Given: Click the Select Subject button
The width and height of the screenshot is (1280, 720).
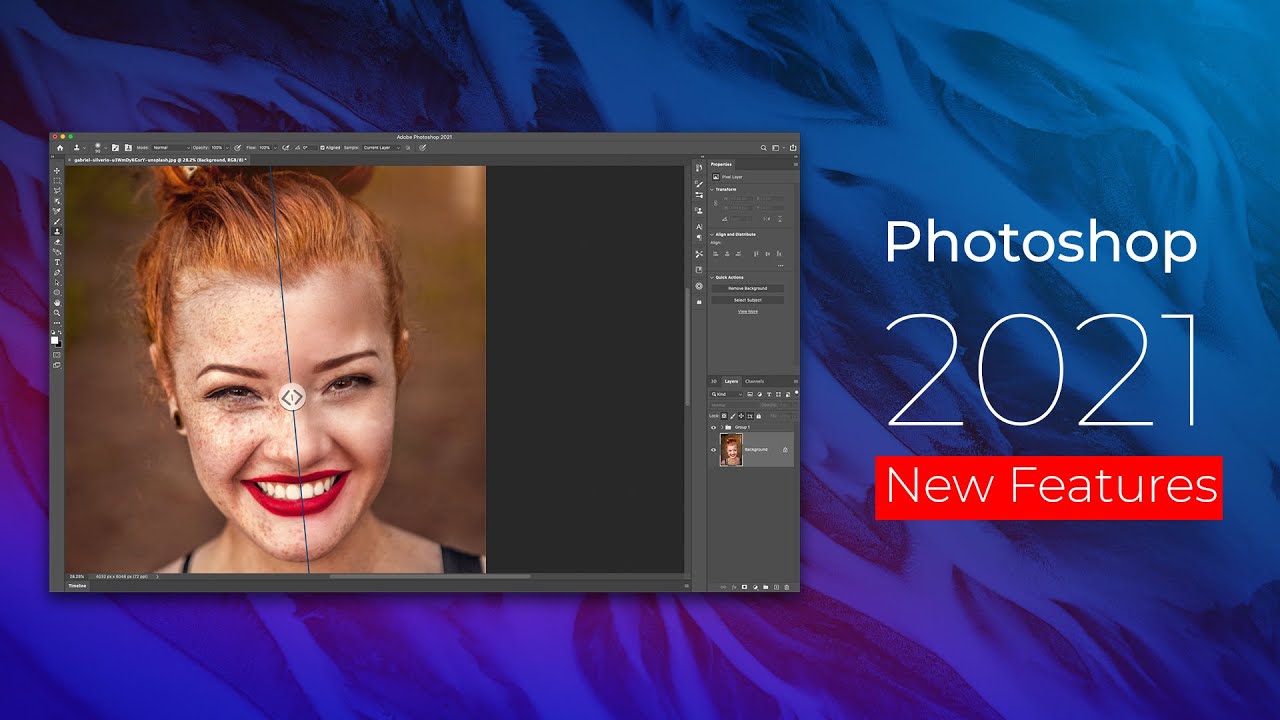Looking at the screenshot, I should coord(748,300).
